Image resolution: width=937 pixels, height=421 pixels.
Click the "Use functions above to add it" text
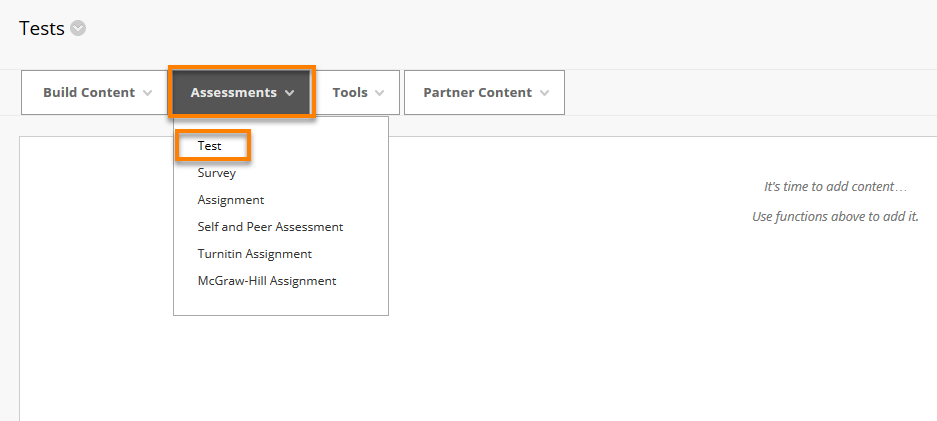coord(835,216)
